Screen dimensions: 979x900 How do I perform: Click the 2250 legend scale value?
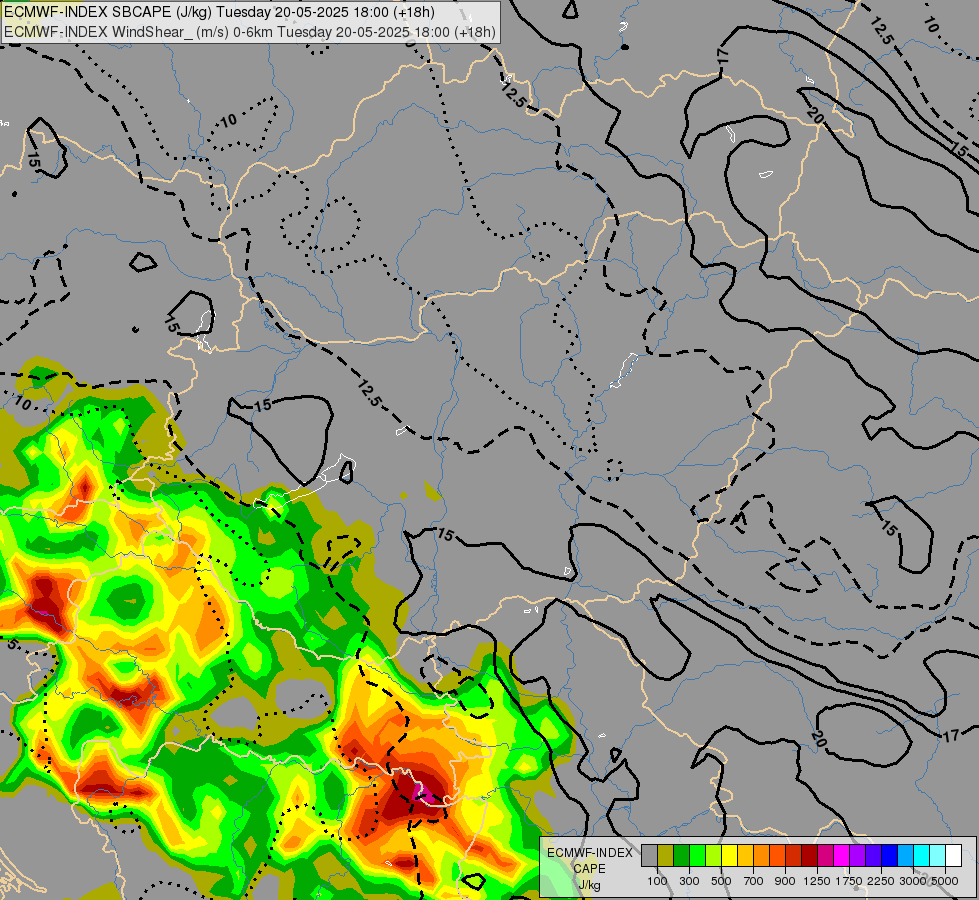(881, 881)
